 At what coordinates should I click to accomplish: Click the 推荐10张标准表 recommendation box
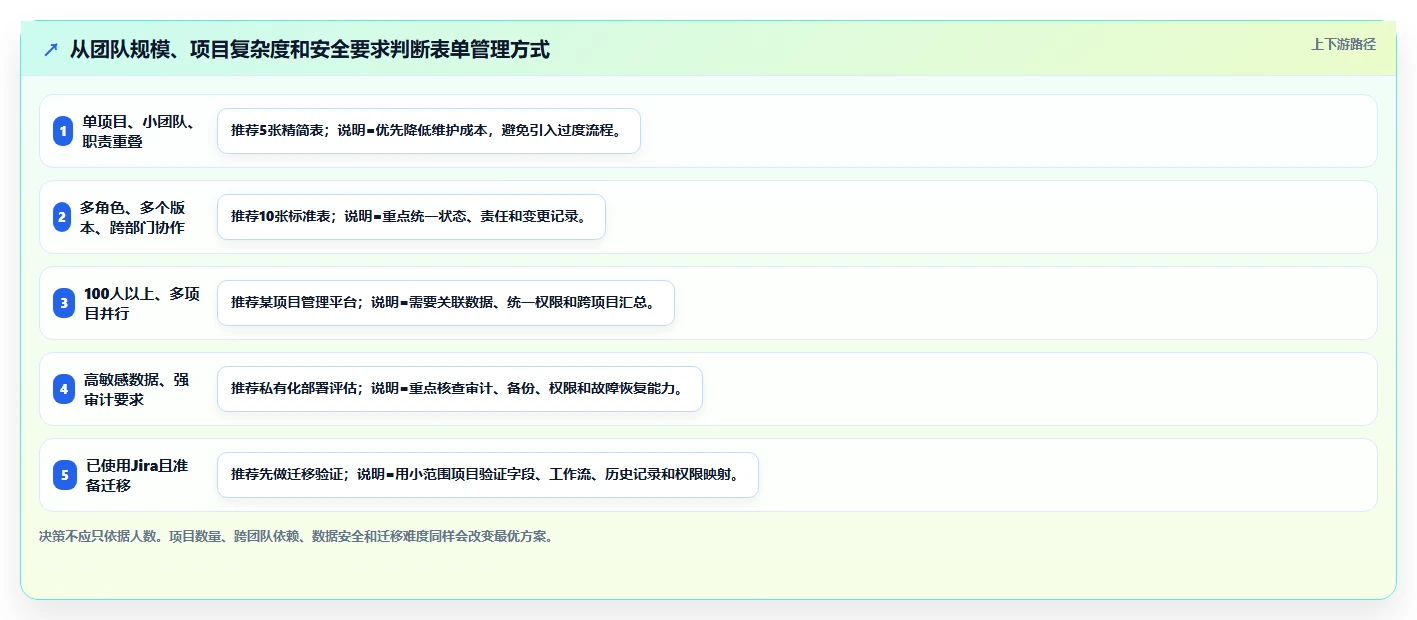[x=412, y=217]
